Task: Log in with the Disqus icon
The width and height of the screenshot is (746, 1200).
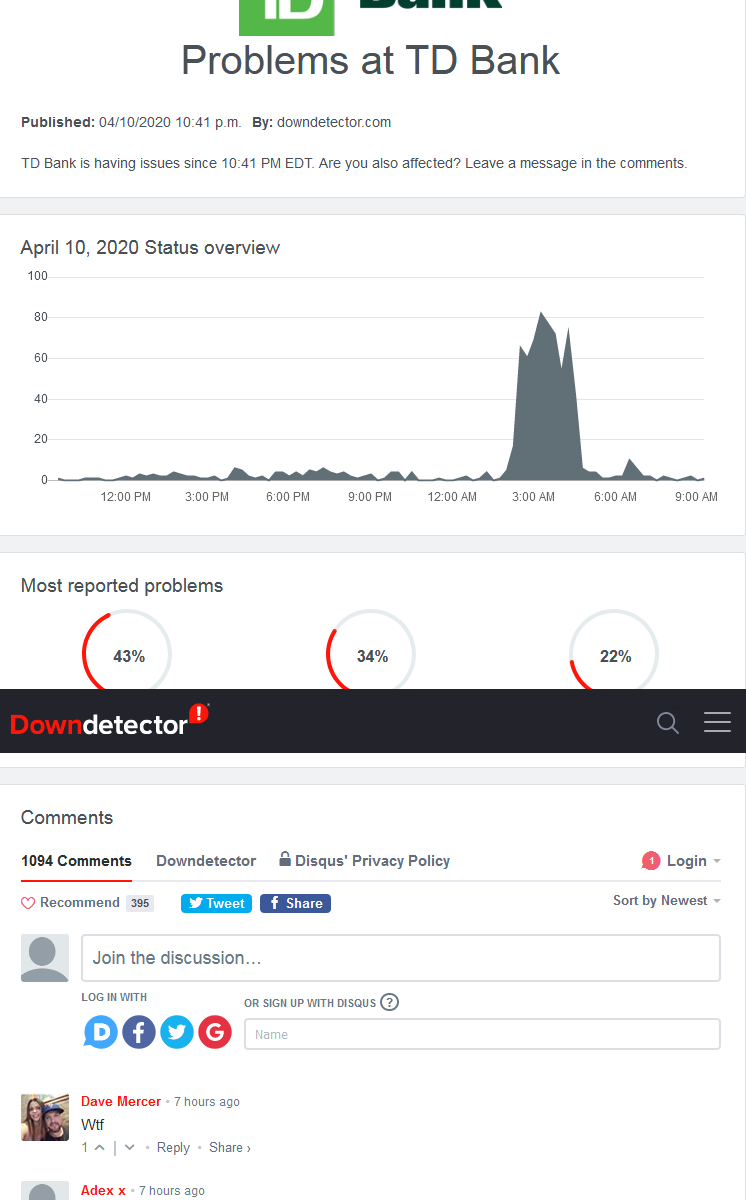Action: pos(100,1032)
